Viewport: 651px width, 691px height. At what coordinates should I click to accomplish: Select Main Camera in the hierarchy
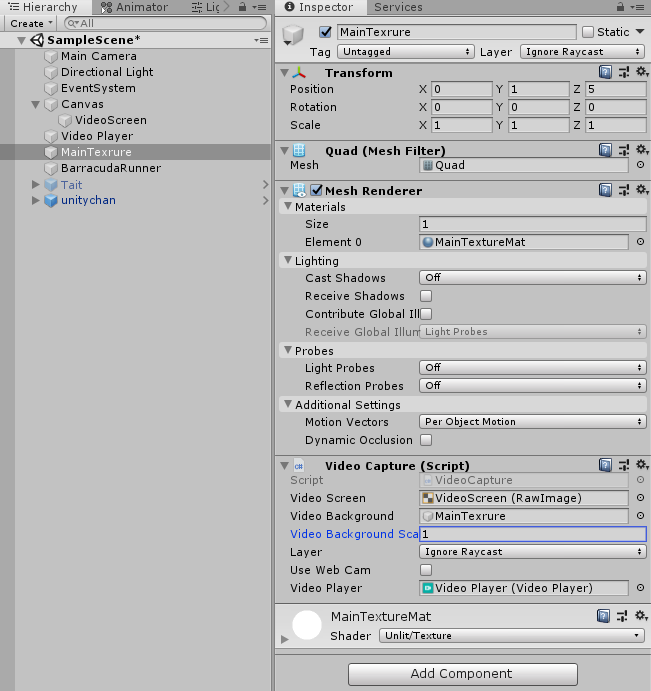point(99,56)
